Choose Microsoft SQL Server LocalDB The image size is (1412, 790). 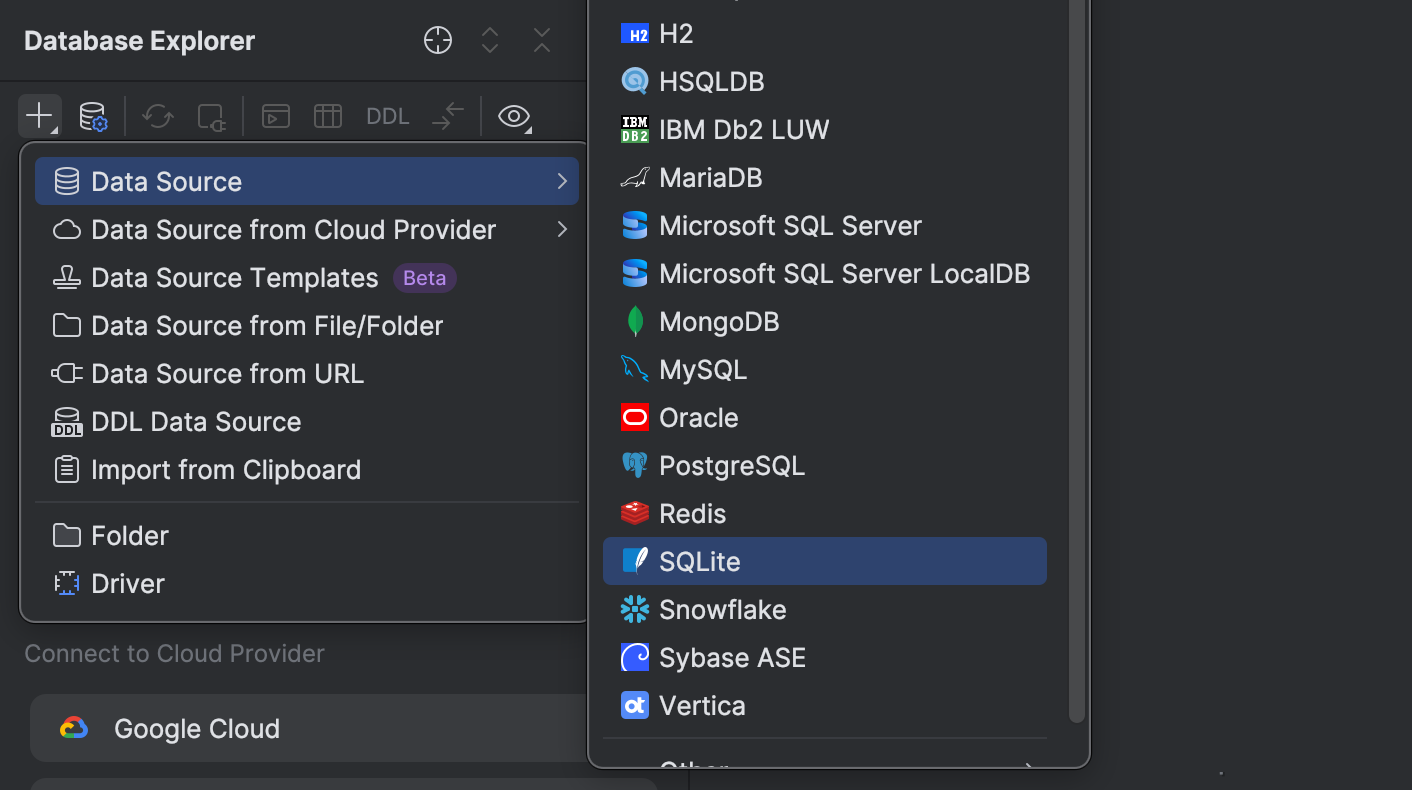[825, 273]
